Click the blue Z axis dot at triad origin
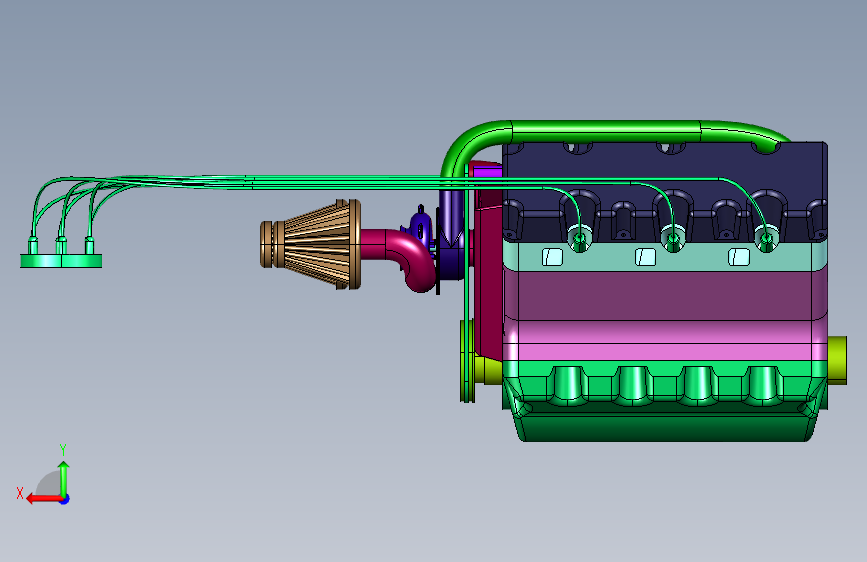867x562 pixels. point(65,500)
